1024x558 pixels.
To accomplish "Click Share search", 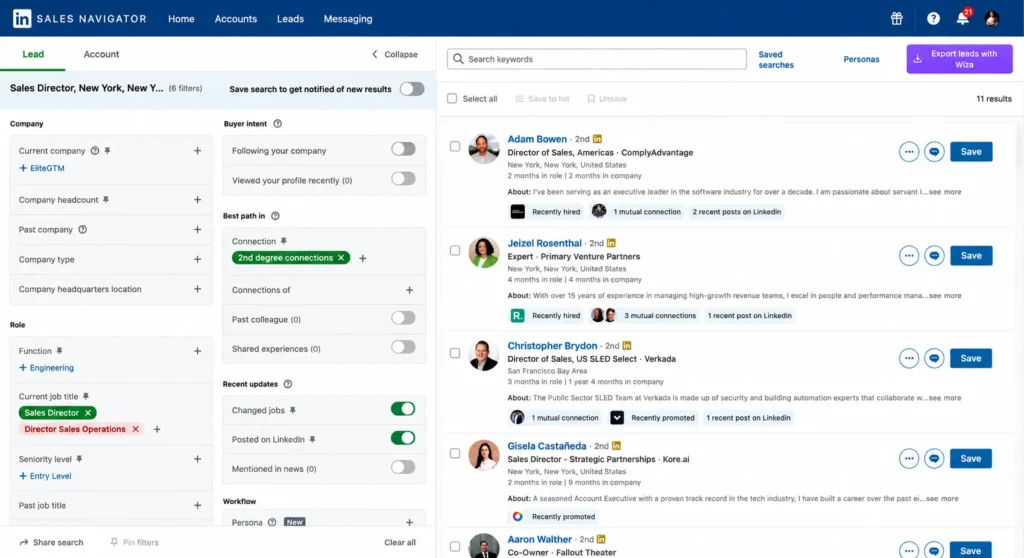I will [52, 542].
